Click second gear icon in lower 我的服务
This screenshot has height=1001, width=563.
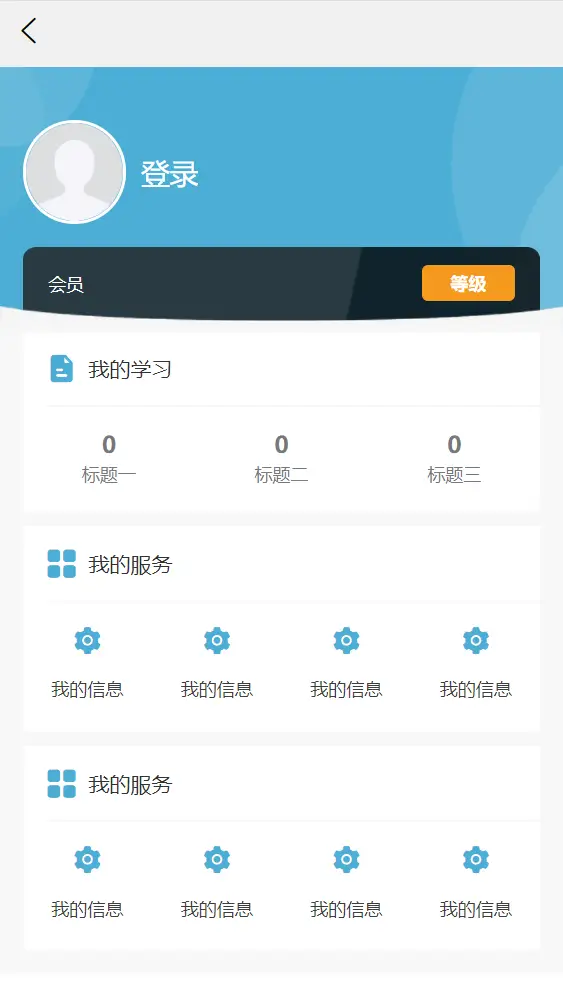pyautogui.click(x=217, y=860)
